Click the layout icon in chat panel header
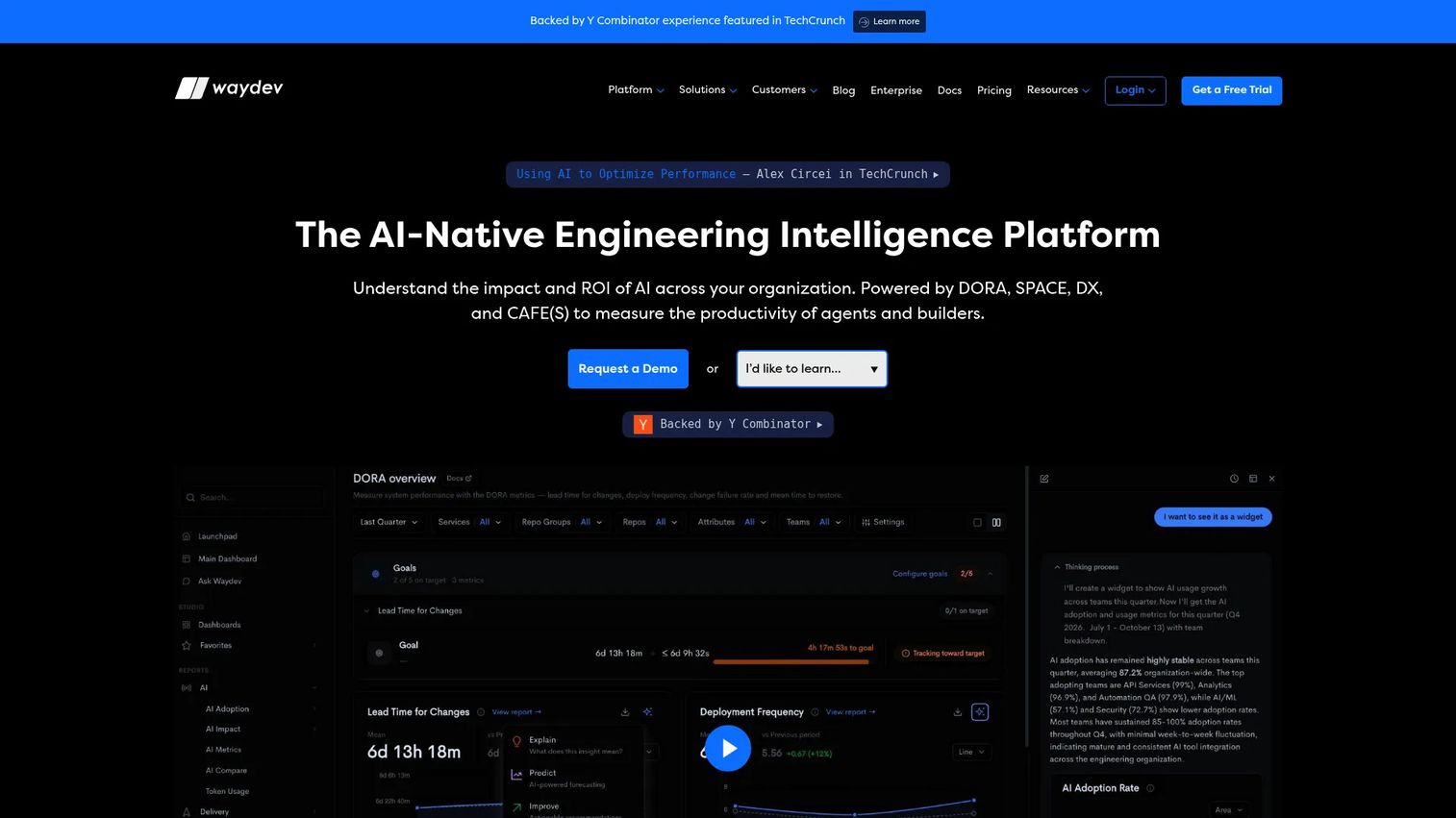 (x=1253, y=479)
